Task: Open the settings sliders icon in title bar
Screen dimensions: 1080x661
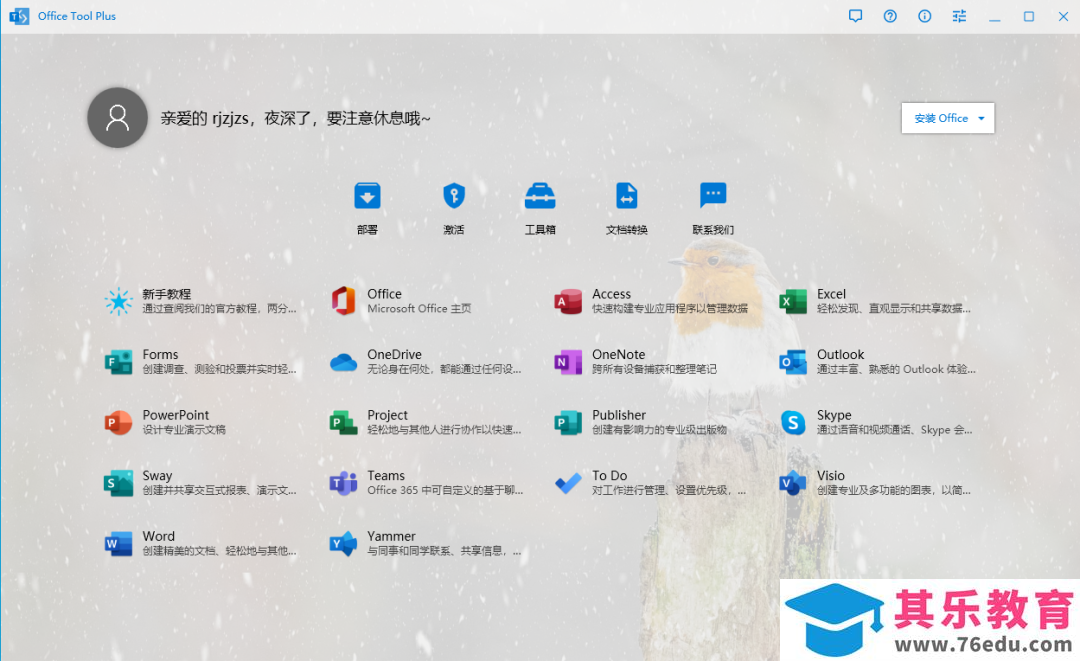Action: [x=959, y=16]
